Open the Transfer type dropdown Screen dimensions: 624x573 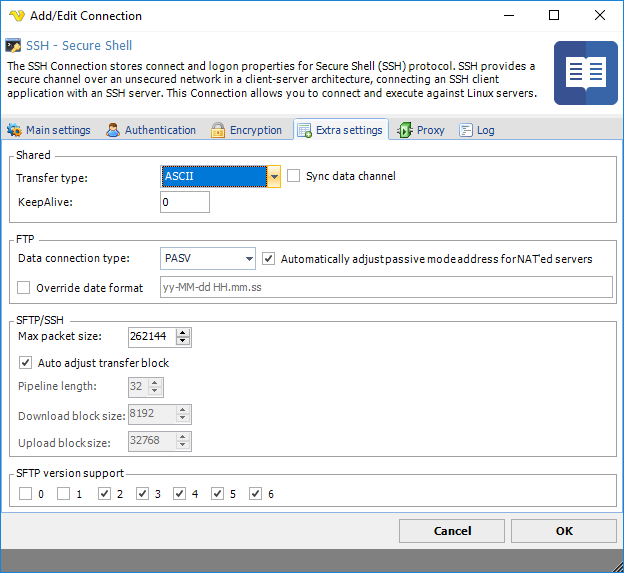click(274, 177)
